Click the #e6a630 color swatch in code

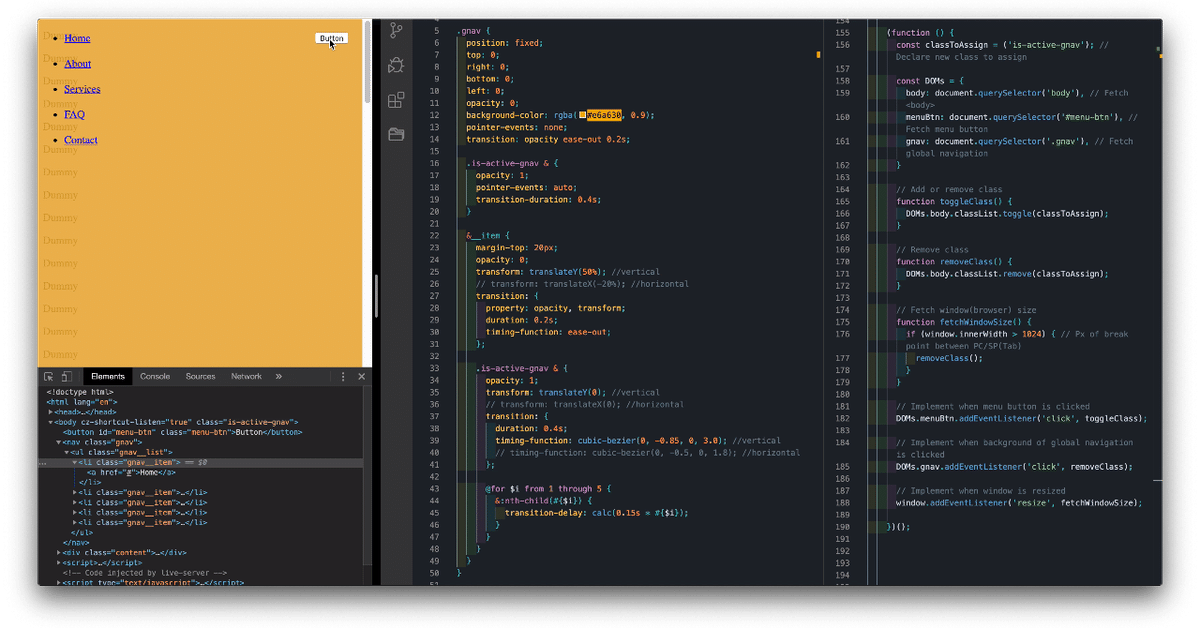click(582, 115)
